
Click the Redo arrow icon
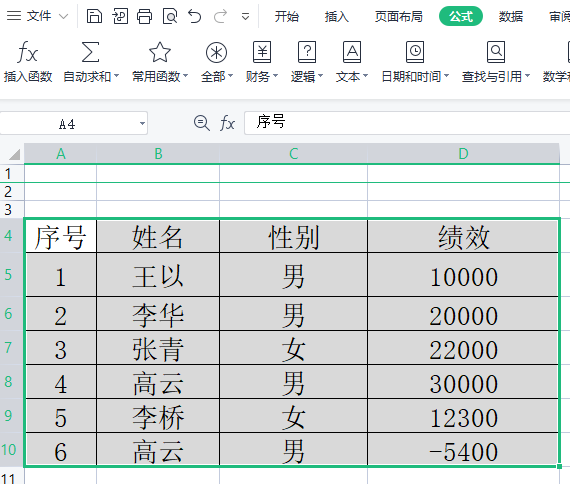coord(220,16)
